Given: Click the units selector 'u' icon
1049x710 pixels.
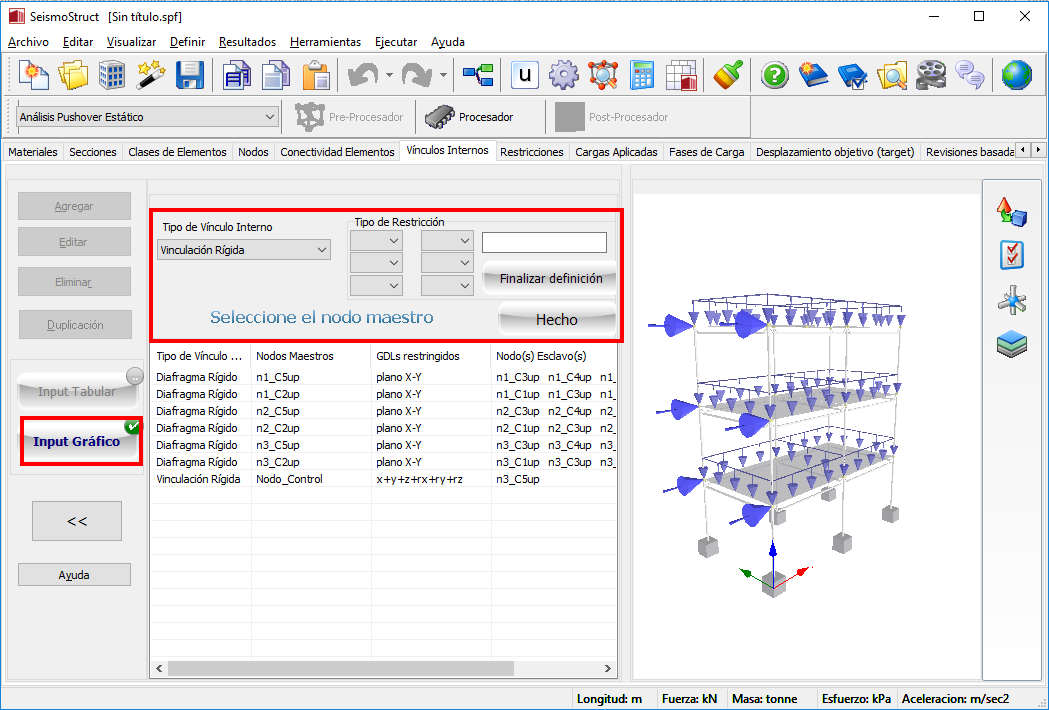Looking at the screenshot, I should click(x=526, y=75).
